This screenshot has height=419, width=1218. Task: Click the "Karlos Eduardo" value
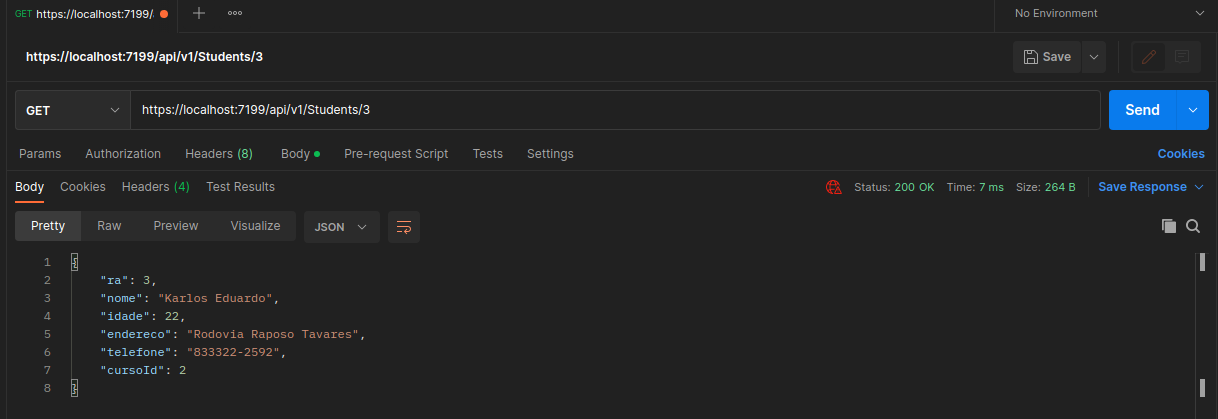pos(216,298)
